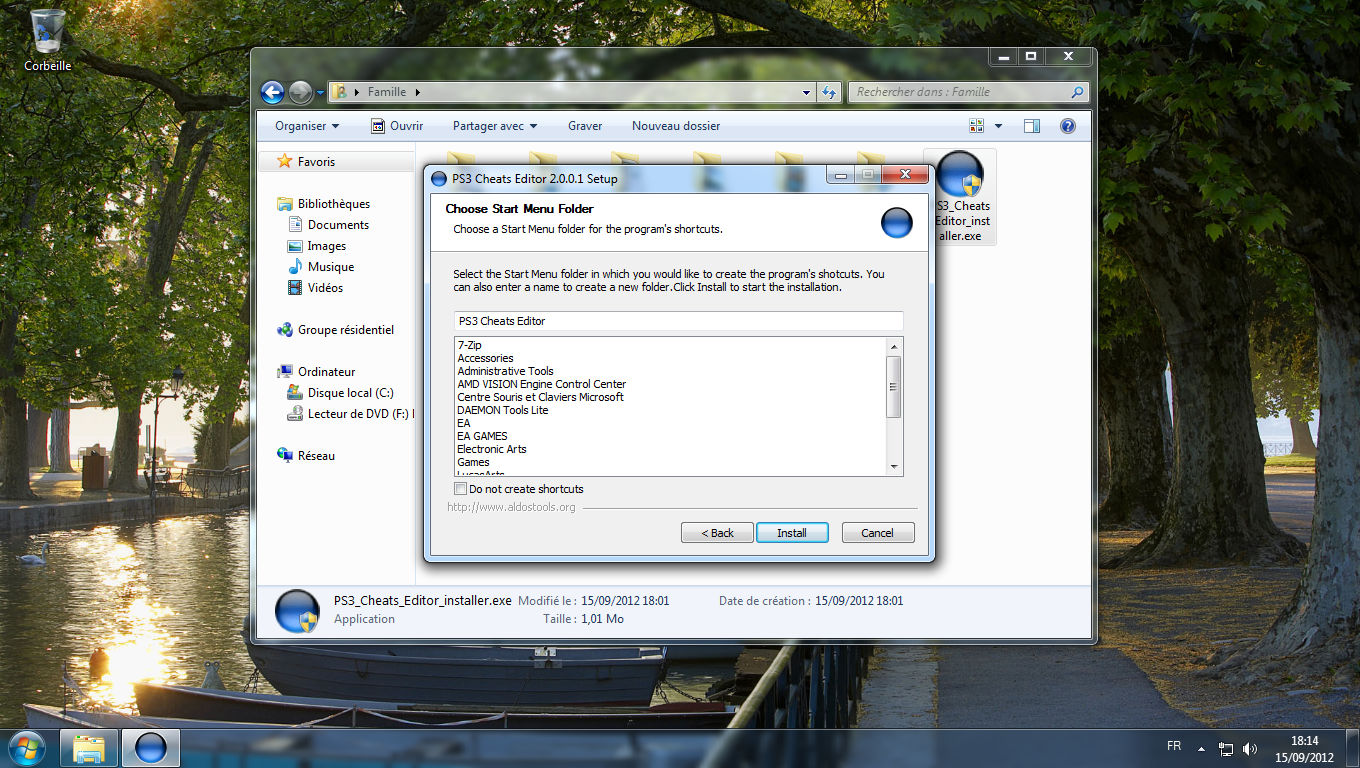Open Explorer help icon

pos(1067,126)
